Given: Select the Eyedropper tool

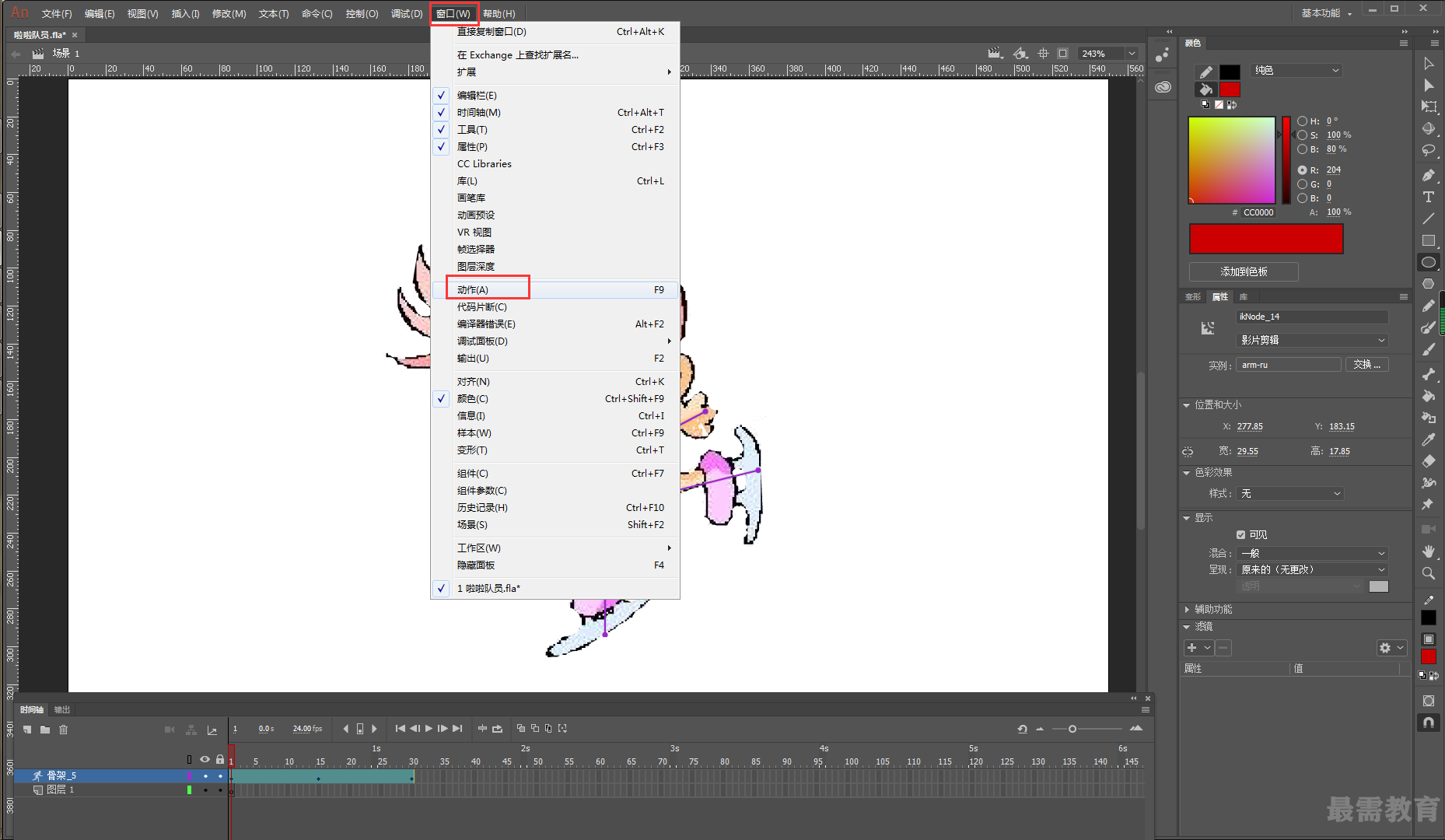Looking at the screenshot, I should coord(1429,439).
